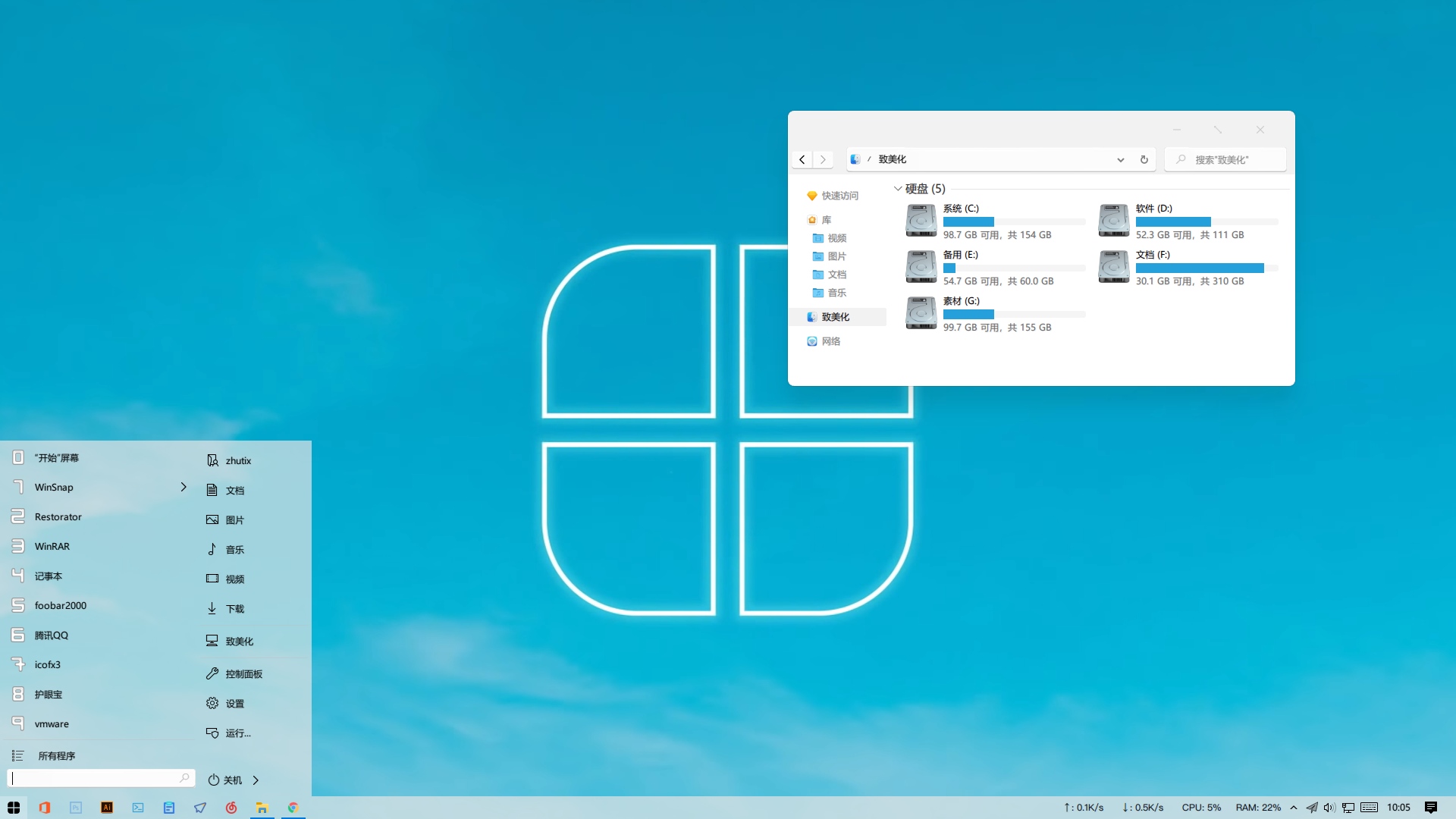Open the notification center icon
The width and height of the screenshot is (1456, 819).
pos(1430,808)
